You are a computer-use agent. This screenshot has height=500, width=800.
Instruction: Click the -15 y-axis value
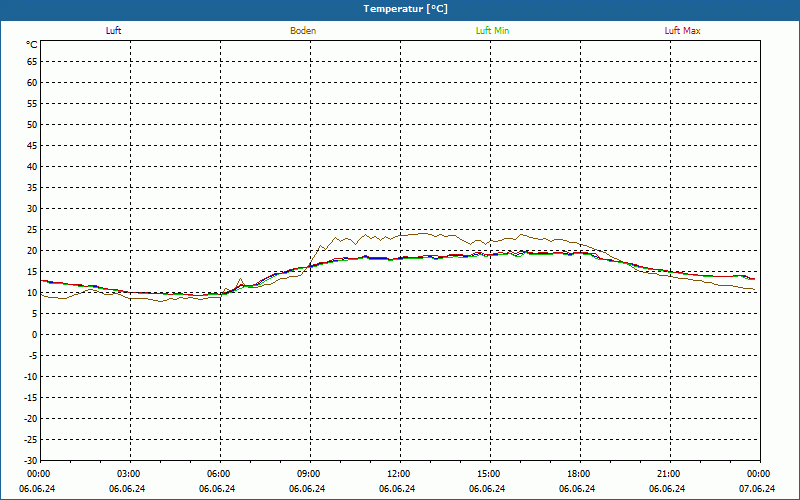point(31,397)
